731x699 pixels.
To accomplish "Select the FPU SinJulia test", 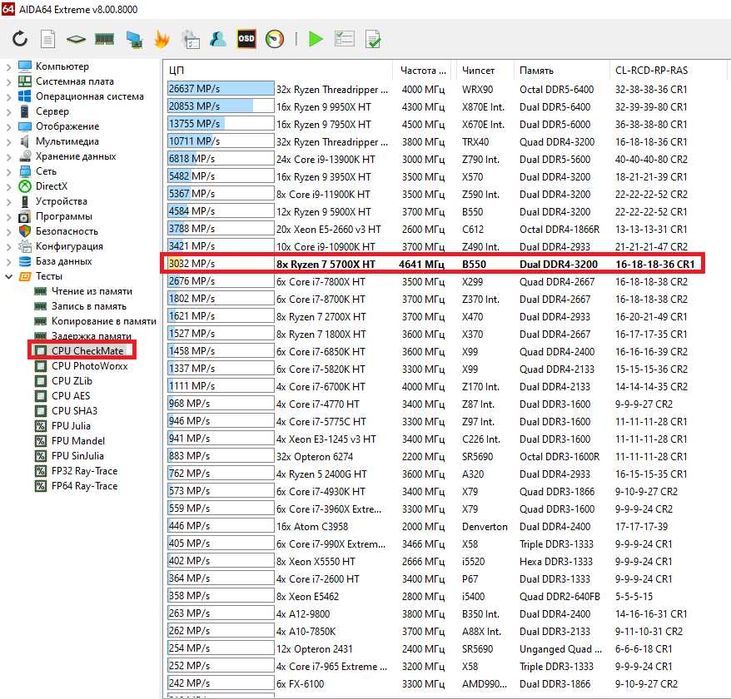I will [x=77, y=456].
